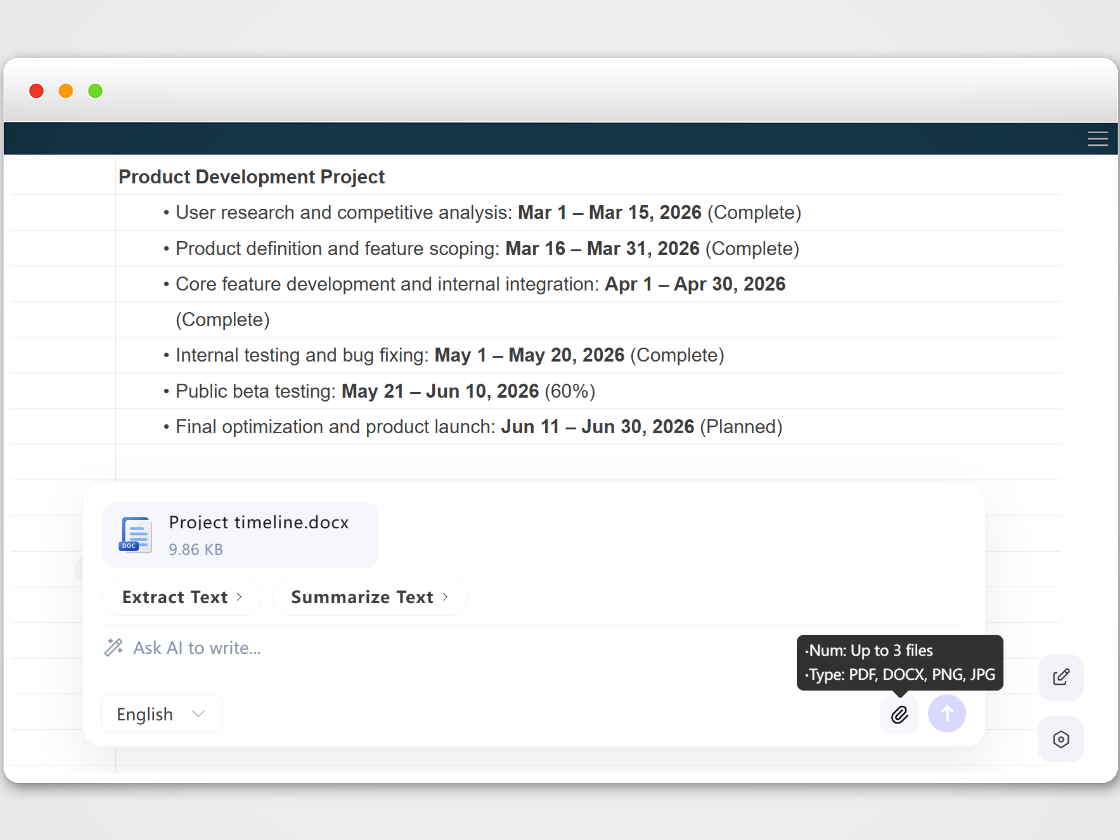The image size is (1120, 840).
Task: Click the green zoom traffic light
Action: pos(95,91)
